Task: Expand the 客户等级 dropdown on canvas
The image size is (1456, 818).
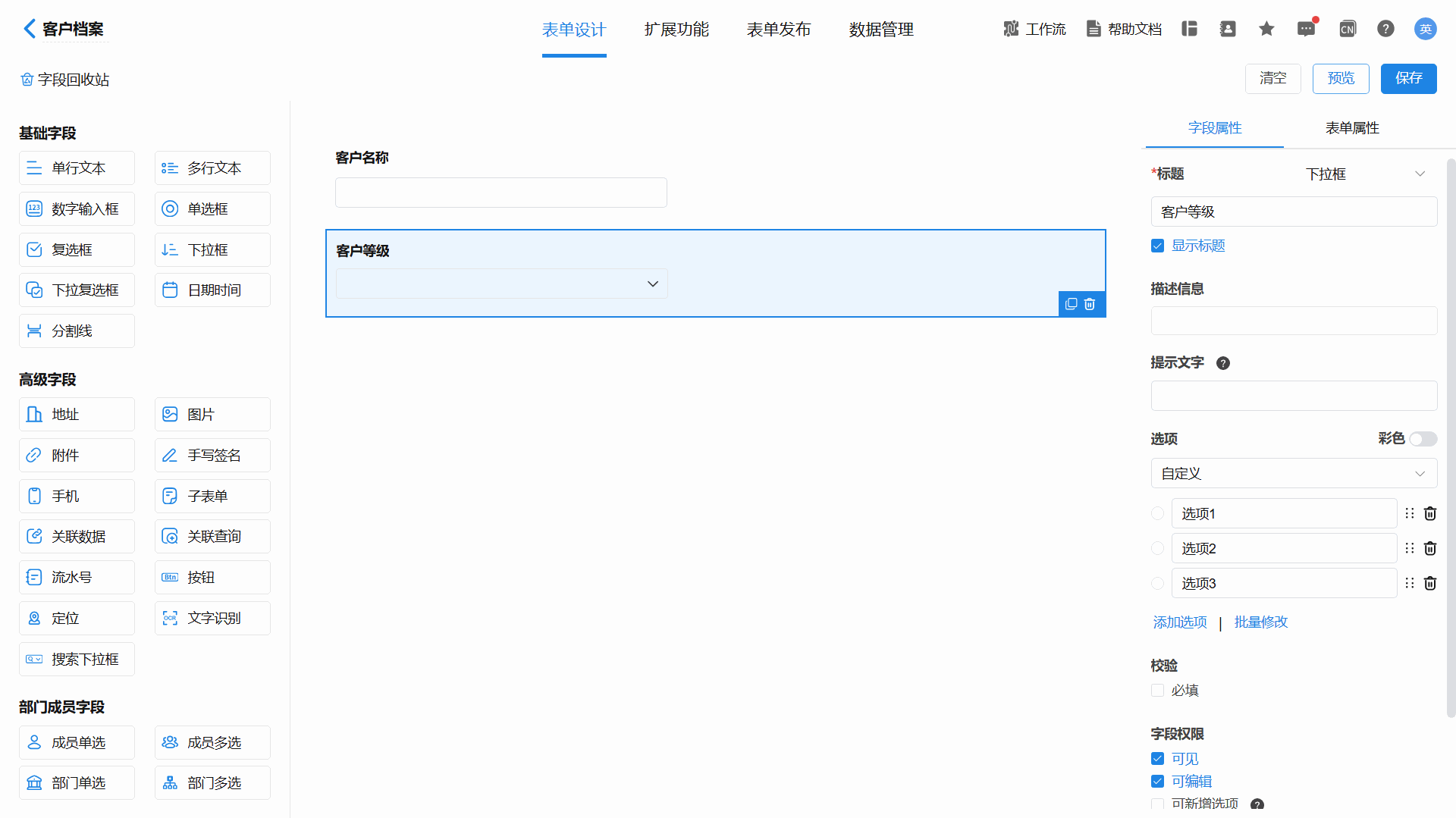Action: pyautogui.click(x=501, y=284)
